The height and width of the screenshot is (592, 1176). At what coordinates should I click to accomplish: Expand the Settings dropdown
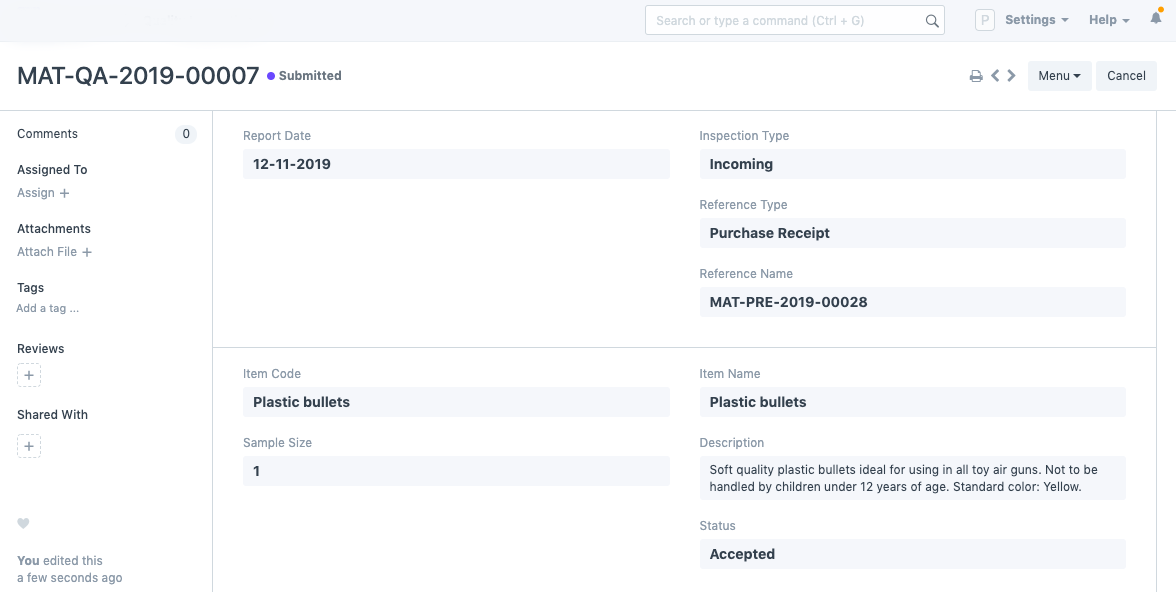(x=1036, y=20)
